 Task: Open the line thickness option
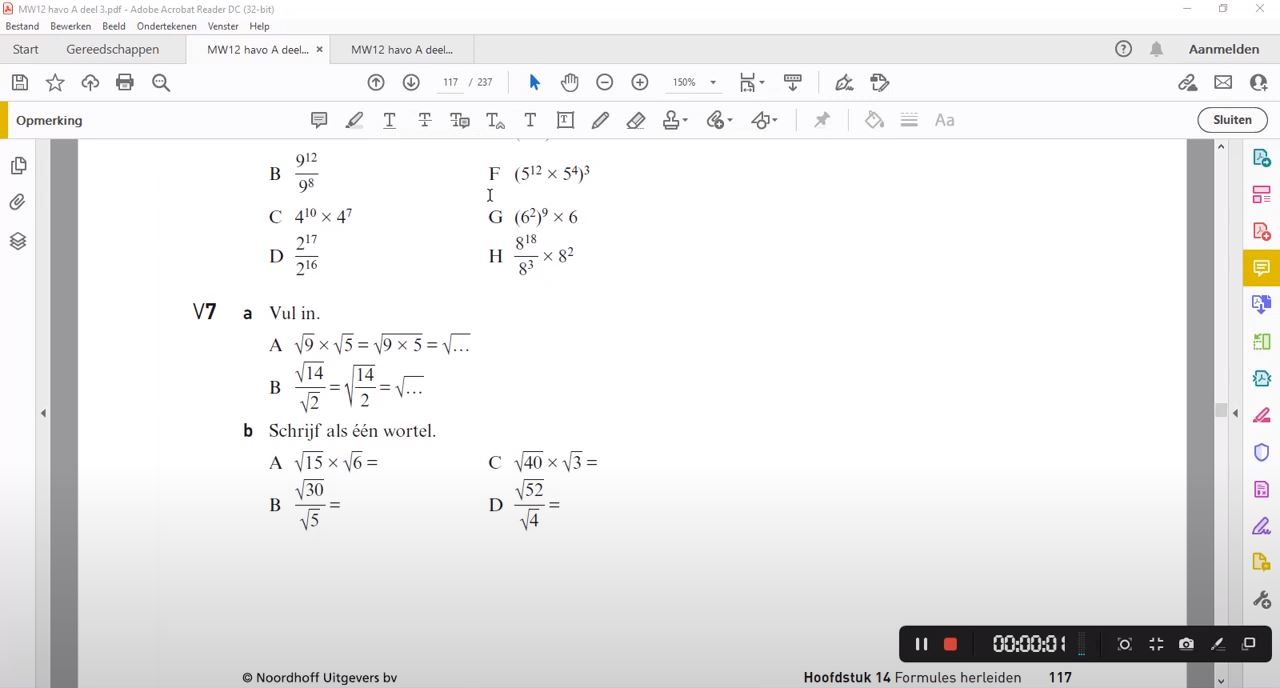click(x=909, y=120)
